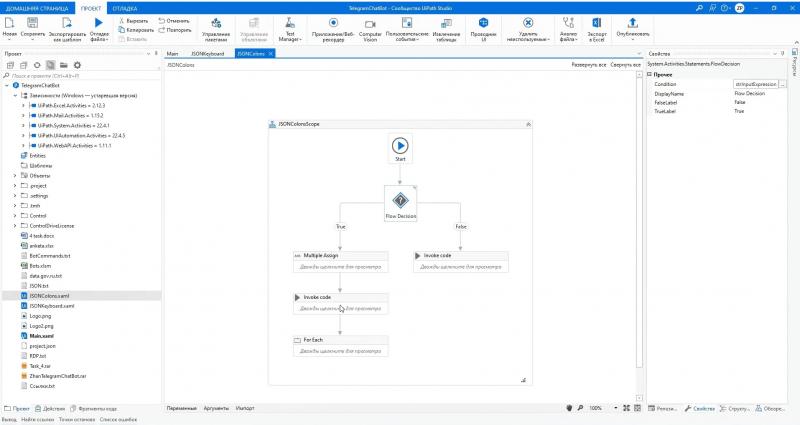Open search icon in title bar
The image size is (800, 425).
coord(699,8)
